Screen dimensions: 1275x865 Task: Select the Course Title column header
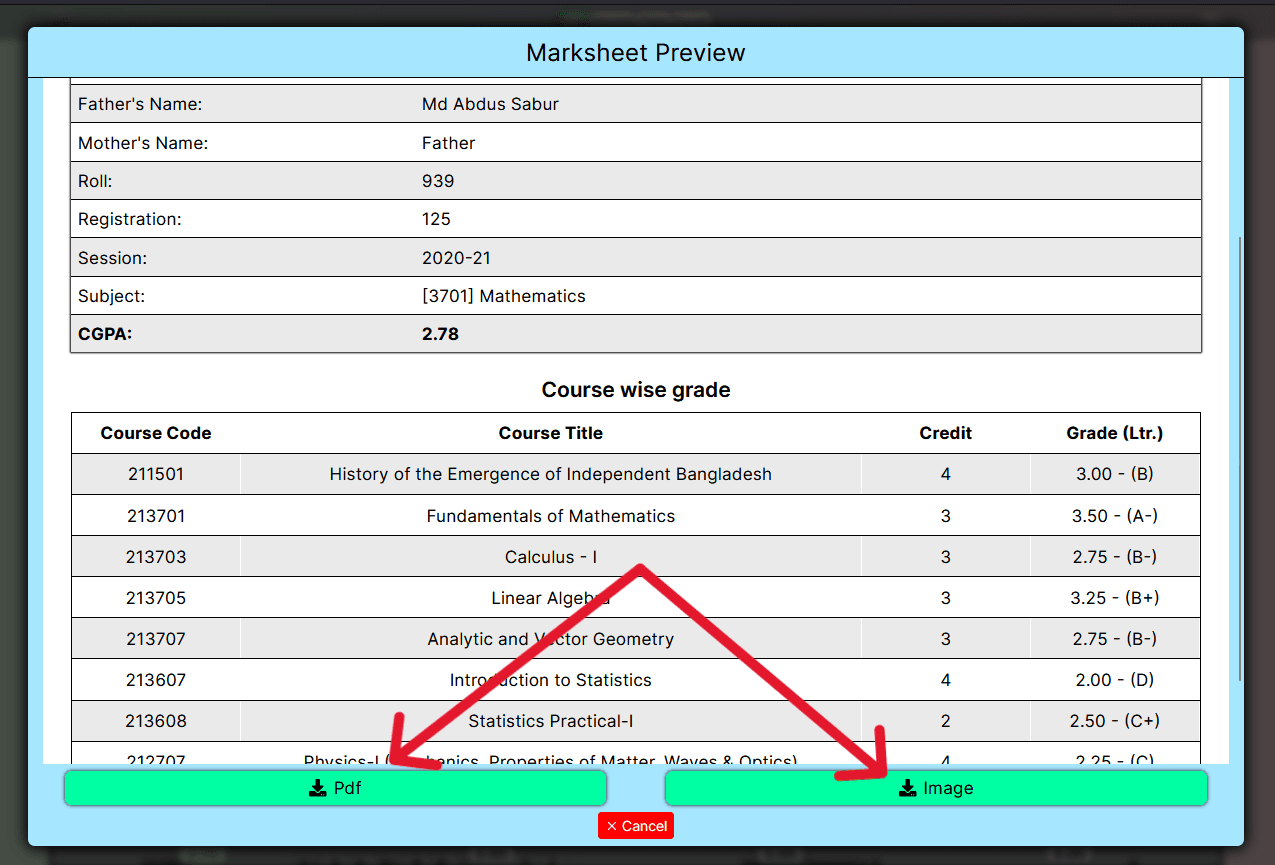(x=550, y=433)
